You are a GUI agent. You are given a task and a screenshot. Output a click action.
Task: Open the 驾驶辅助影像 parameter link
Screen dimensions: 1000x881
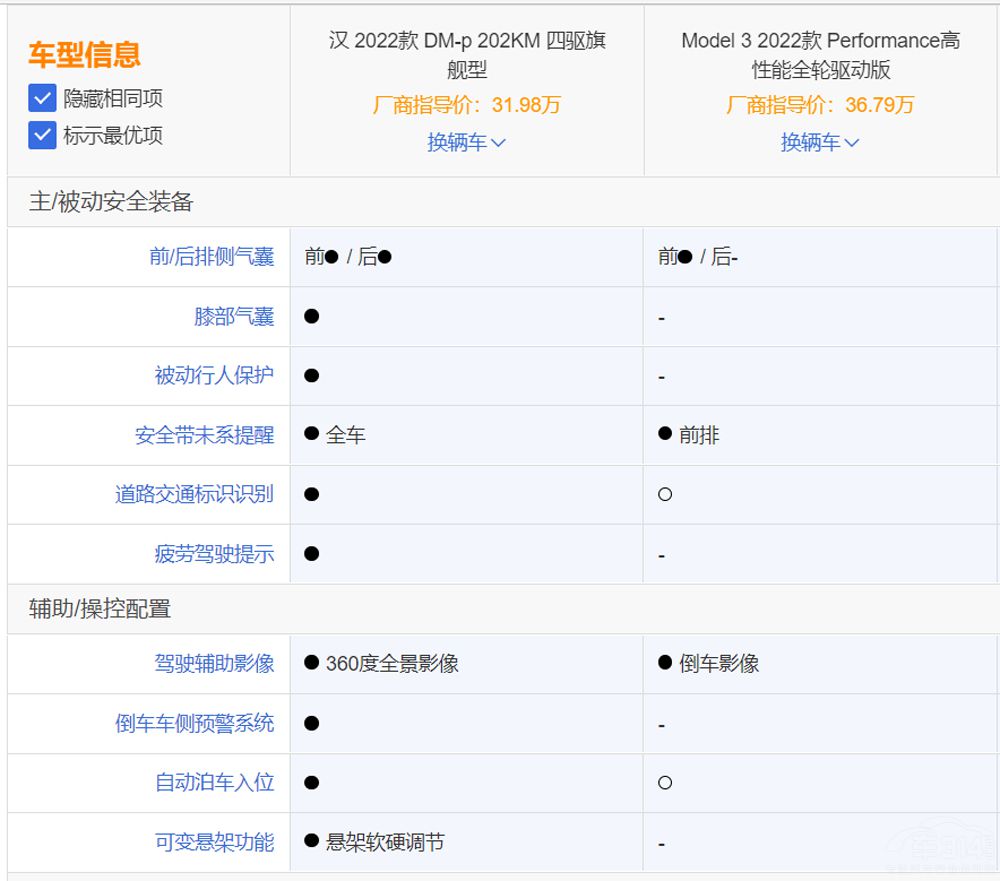(213, 663)
